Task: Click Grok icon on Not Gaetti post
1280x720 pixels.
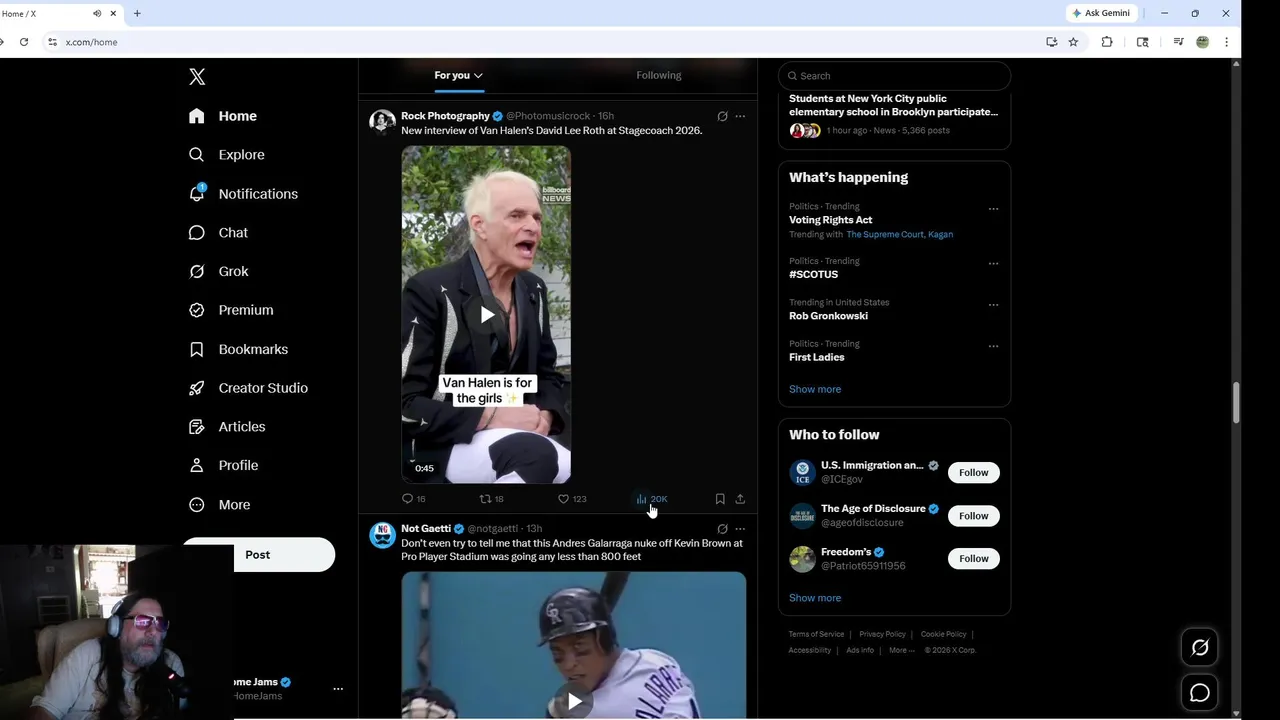Action: coord(722,529)
